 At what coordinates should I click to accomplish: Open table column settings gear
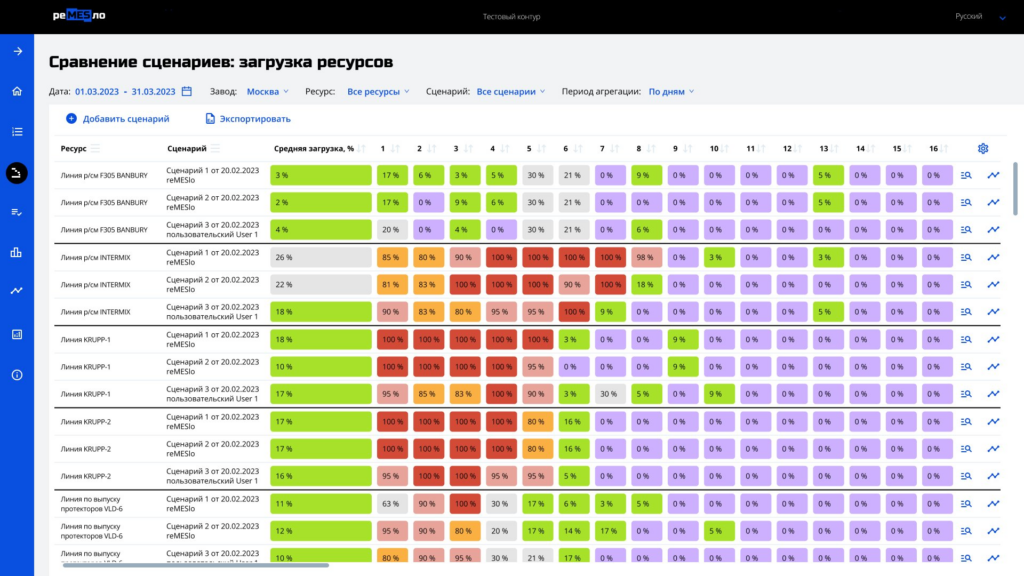click(983, 148)
